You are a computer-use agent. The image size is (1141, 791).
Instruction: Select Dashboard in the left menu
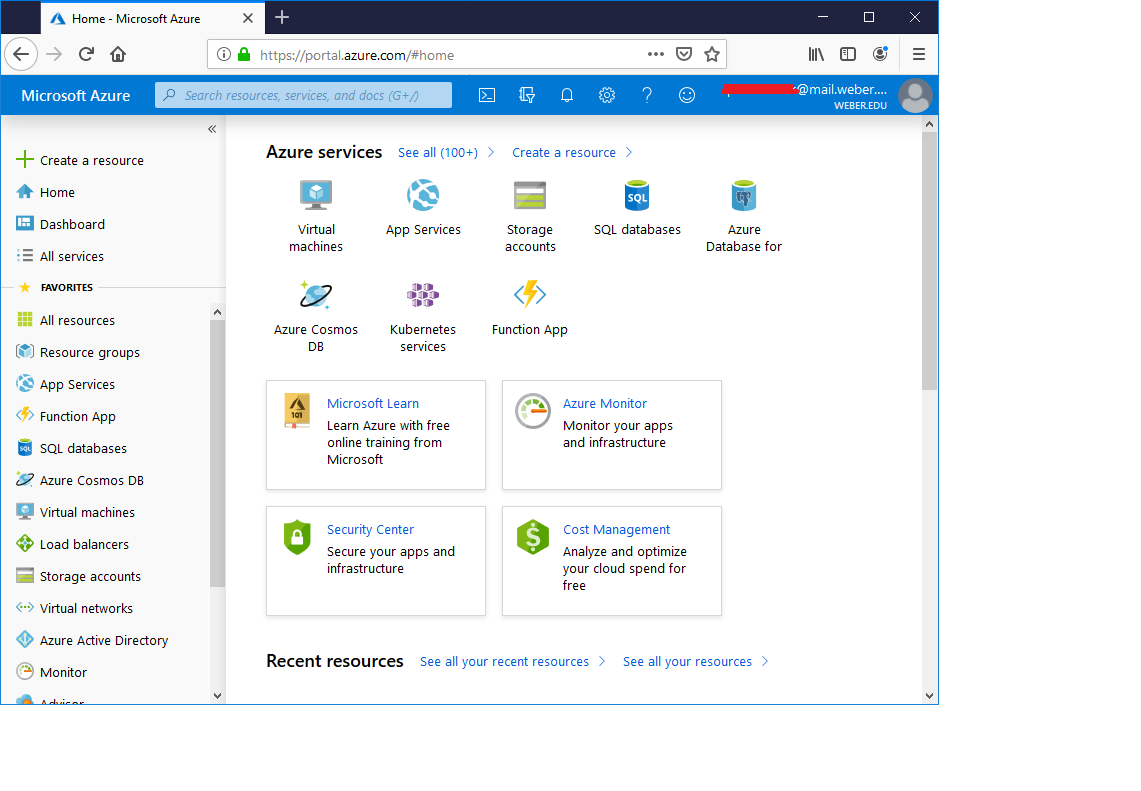(x=72, y=224)
